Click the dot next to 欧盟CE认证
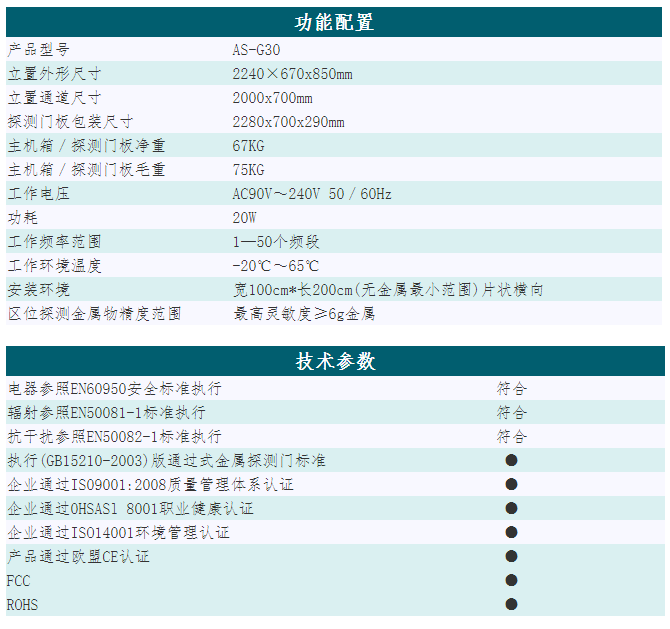Screen dimensions: 670x629 [x=511, y=556]
